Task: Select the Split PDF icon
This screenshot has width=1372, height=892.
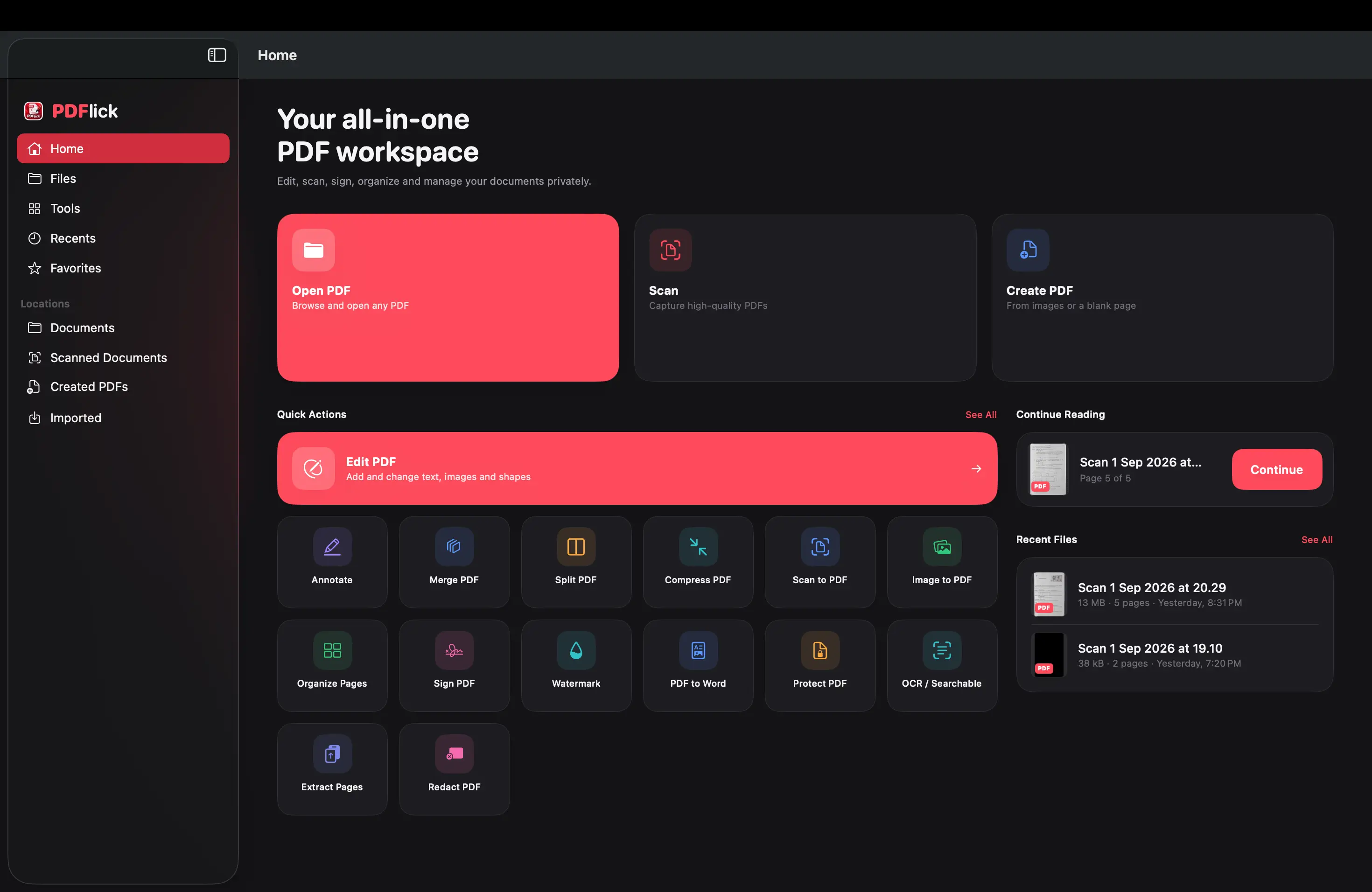Action: 576,546
